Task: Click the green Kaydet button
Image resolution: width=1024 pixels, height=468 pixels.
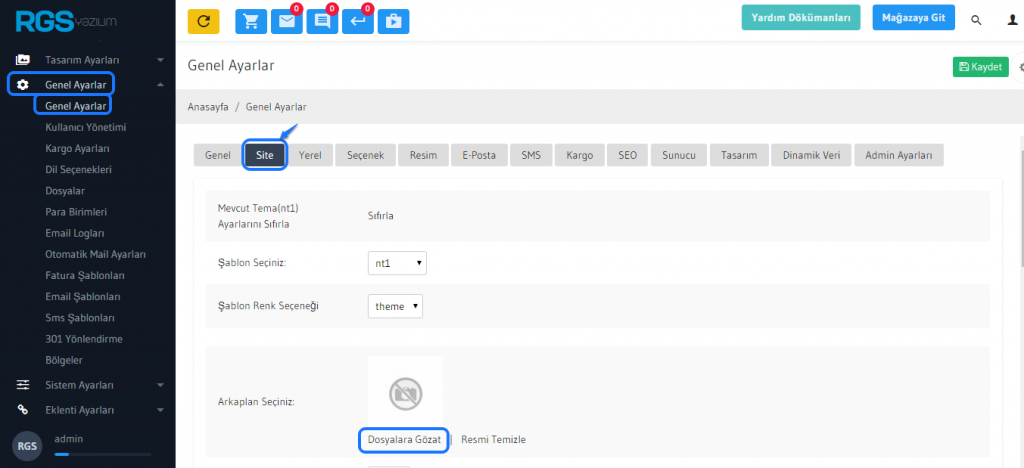Action: [980, 67]
